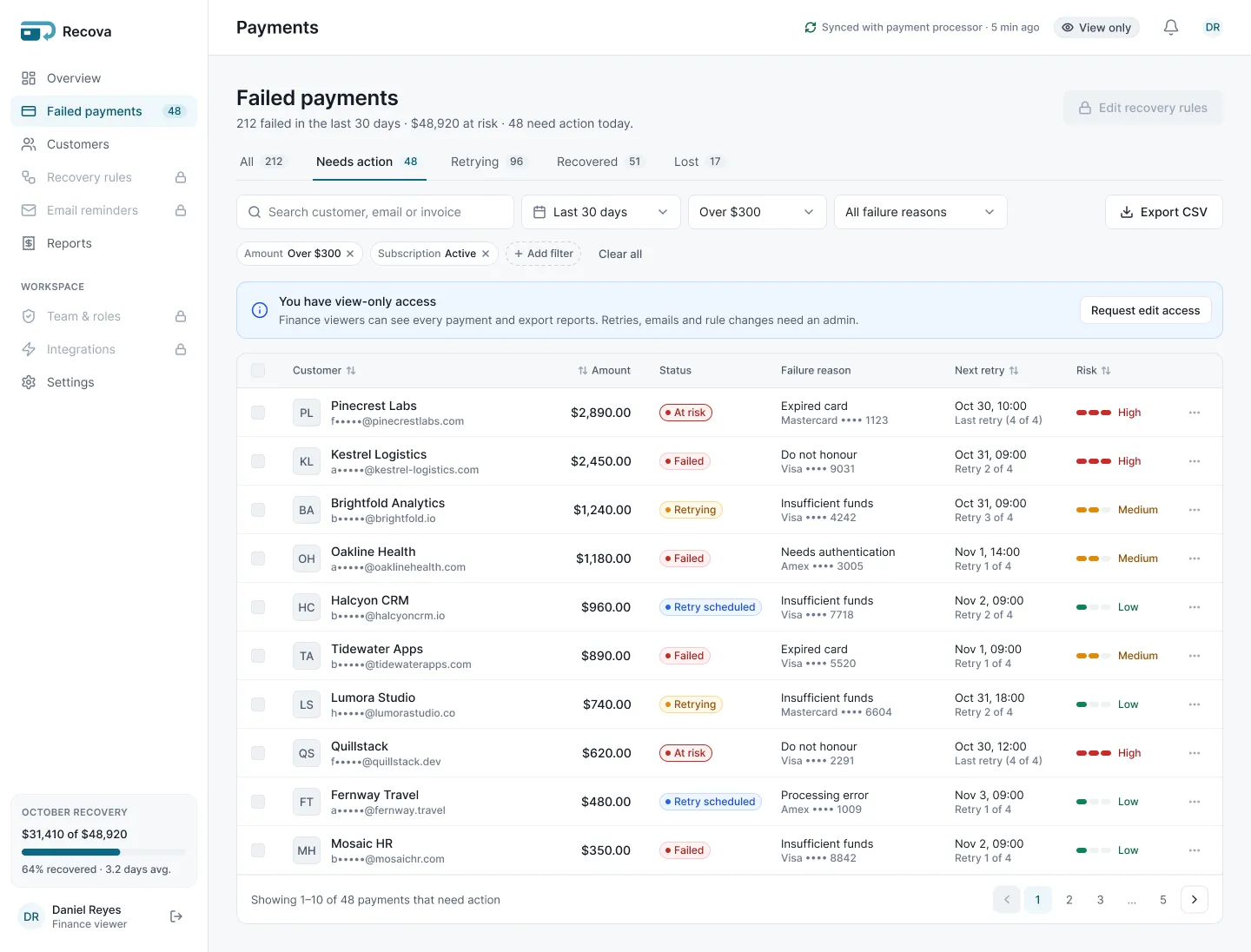This screenshot has height=952, width=1251.
Task: Open row actions menu for Halcyon CRM
Action: (1195, 607)
